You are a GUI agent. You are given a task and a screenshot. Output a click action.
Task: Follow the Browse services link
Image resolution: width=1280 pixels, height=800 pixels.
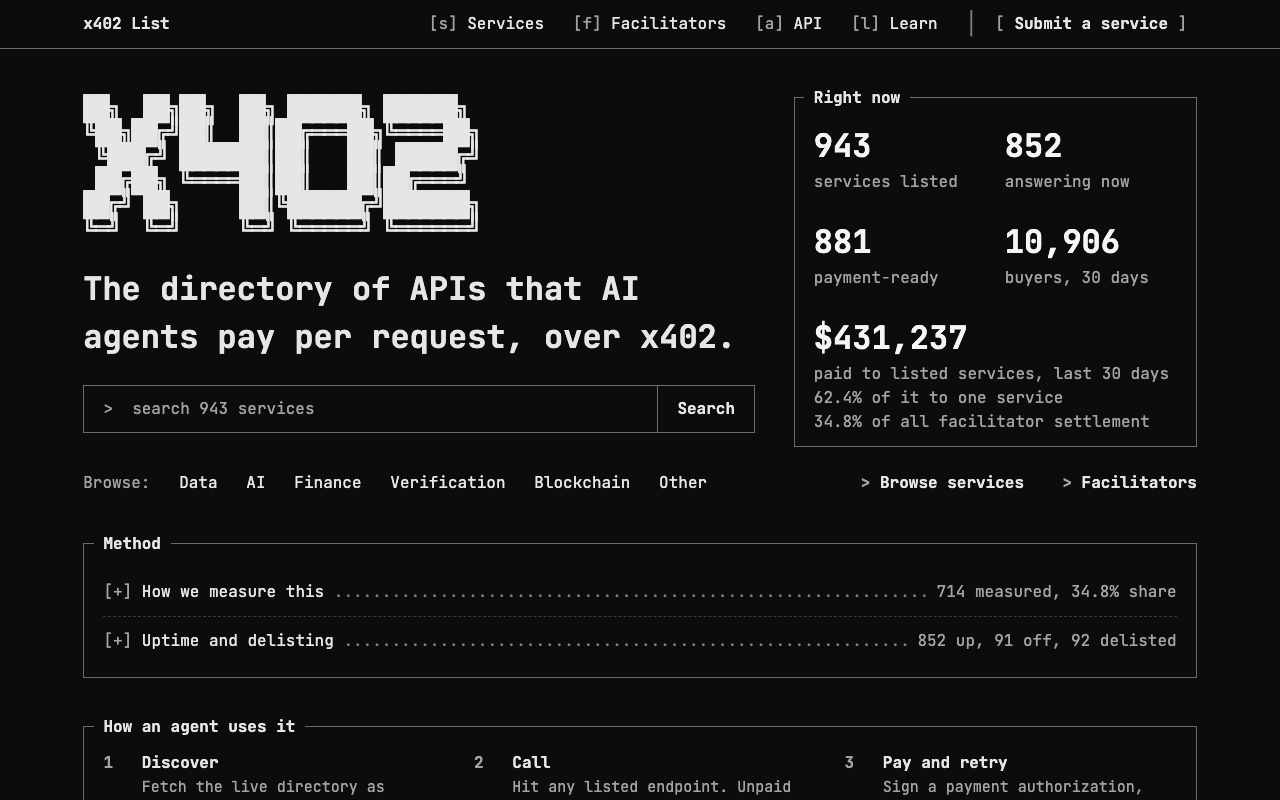[x=942, y=482]
